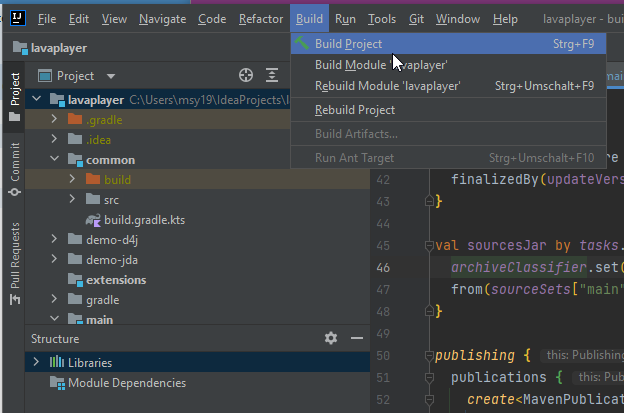
Task: Choose Build Project from the menu
Action: tap(348, 44)
